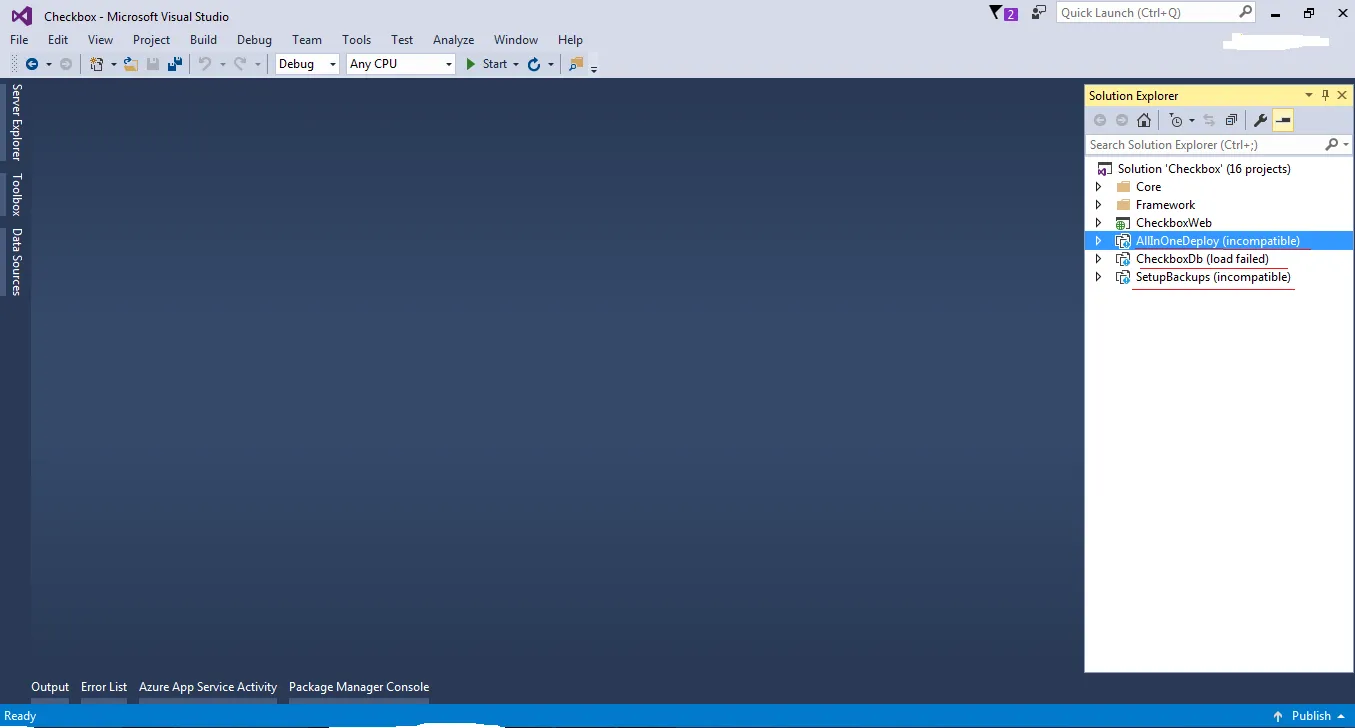Open Properties via the wrench icon
The height and width of the screenshot is (728, 1355).
tap(1260, 120)
